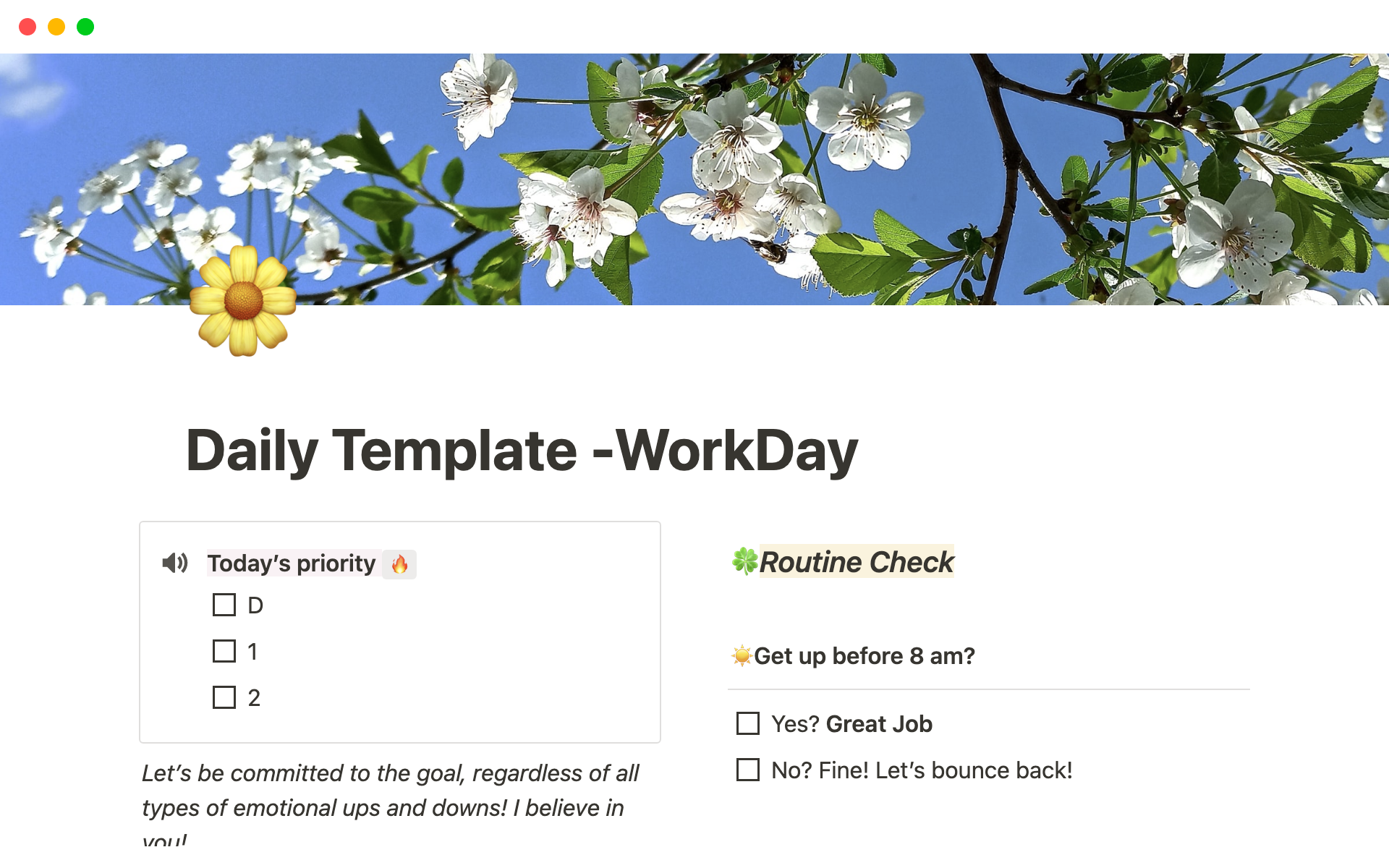Toggle the red macOS traffic light button
Screen dimensions: 1389x868
click(x=27, y=27)
